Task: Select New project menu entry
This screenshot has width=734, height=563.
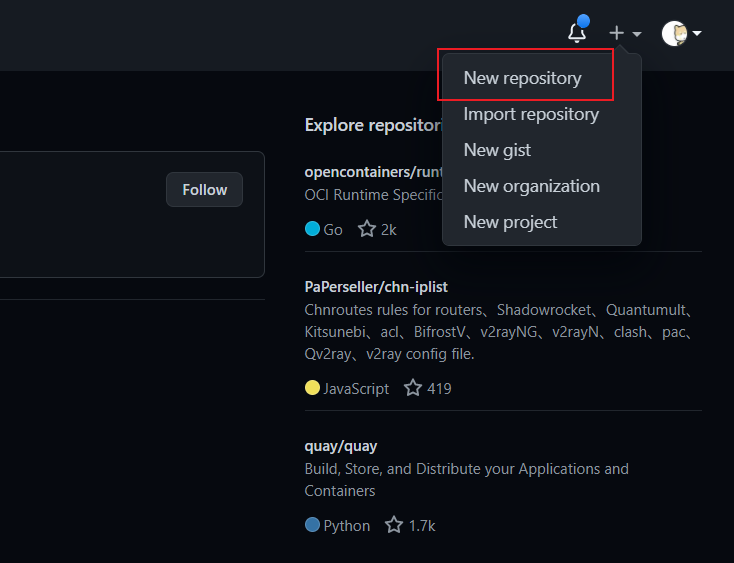Action: click(510, 222)
